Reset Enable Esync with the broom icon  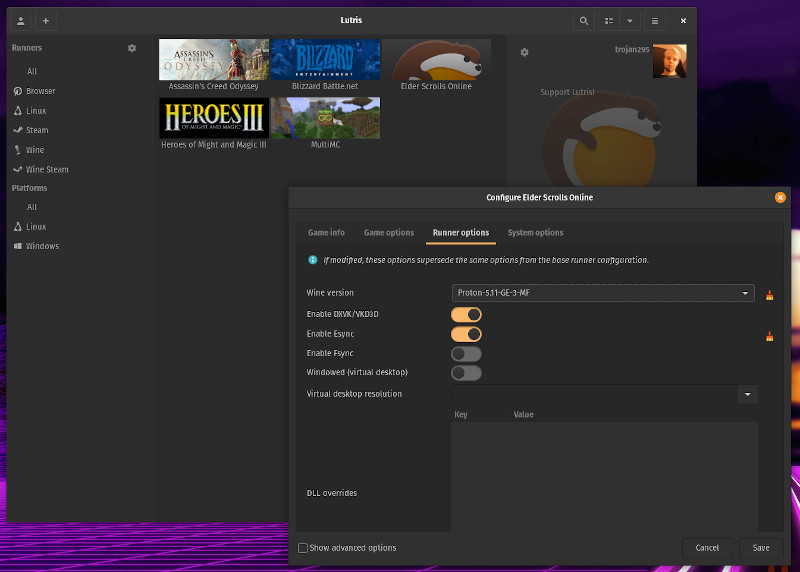pos(769,336)
